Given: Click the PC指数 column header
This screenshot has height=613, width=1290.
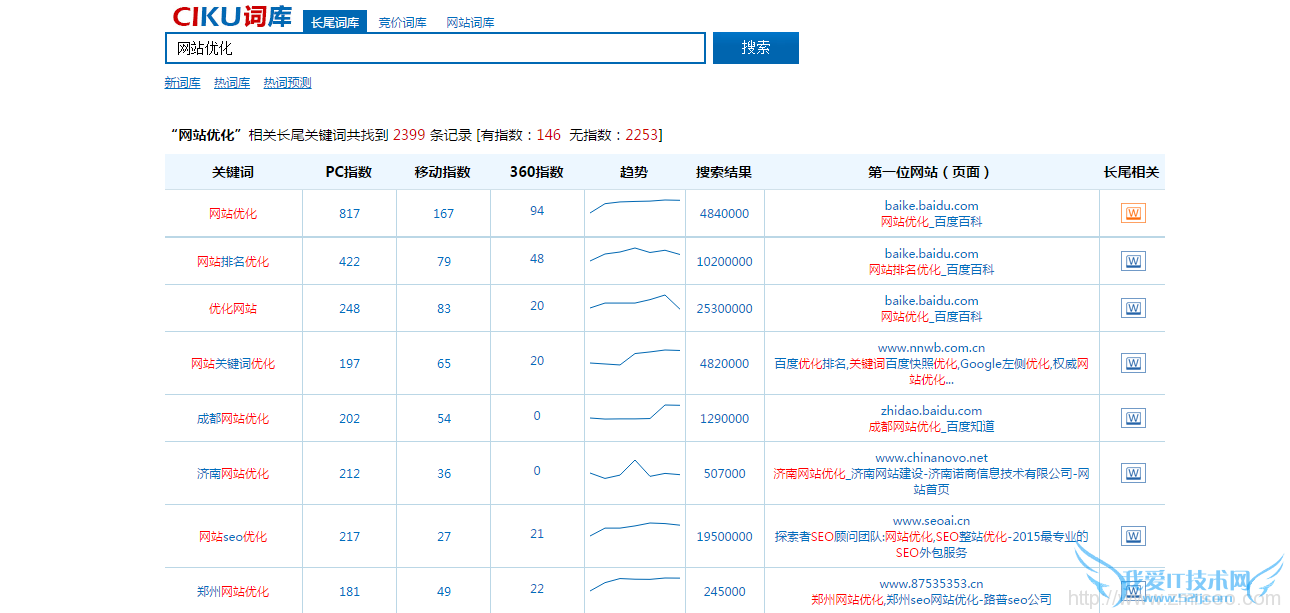Looking at the screenshot, I should 349,172.
